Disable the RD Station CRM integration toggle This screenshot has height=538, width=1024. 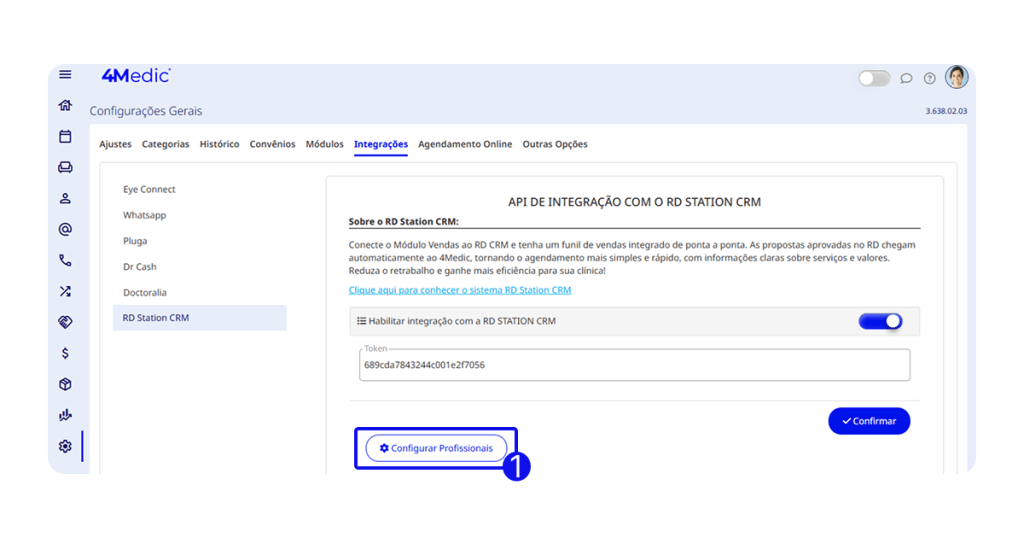[x=880, y=321]
